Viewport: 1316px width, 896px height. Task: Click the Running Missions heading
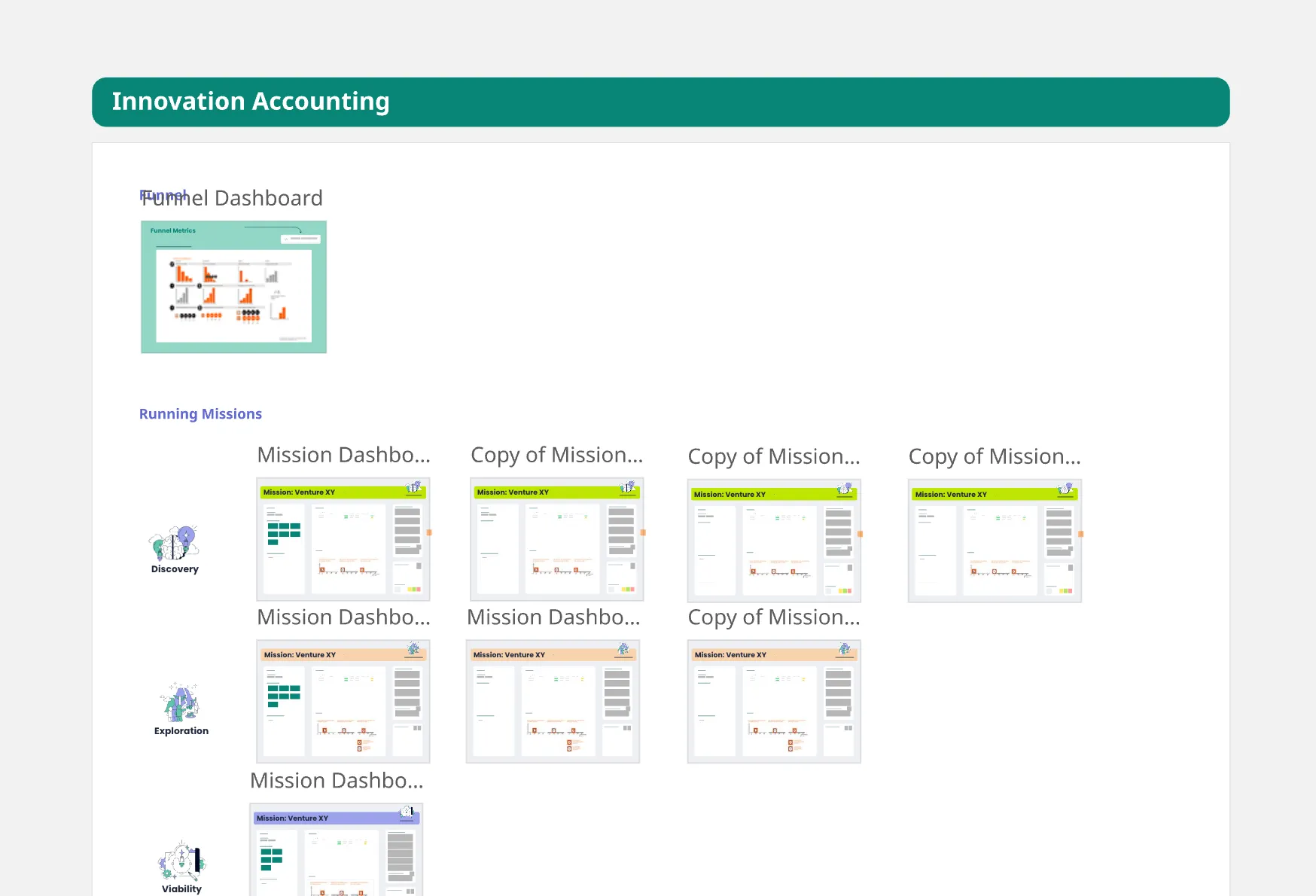pos(200,414)
